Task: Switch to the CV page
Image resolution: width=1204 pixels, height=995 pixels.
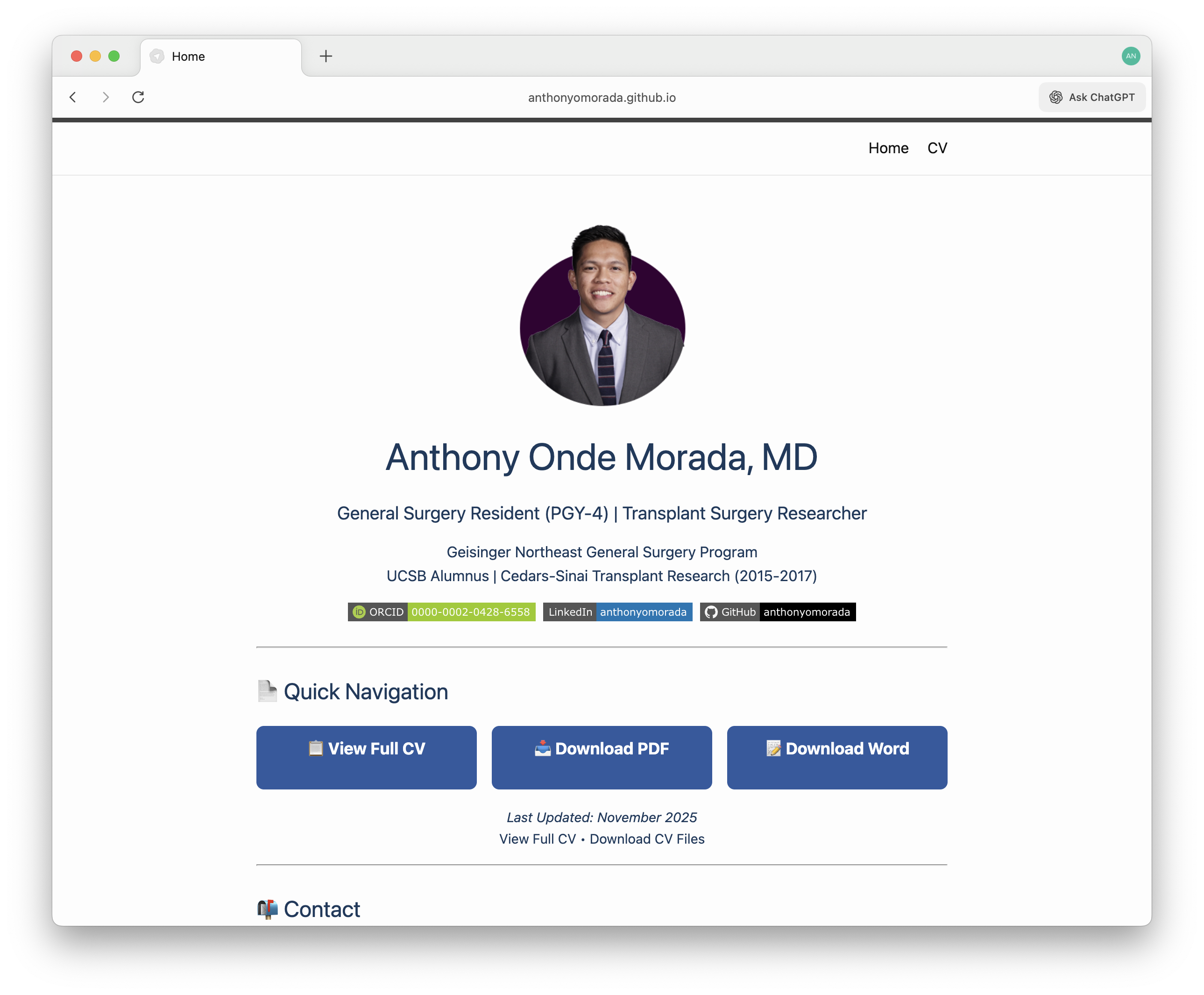Action: click(x=937, y=148)
